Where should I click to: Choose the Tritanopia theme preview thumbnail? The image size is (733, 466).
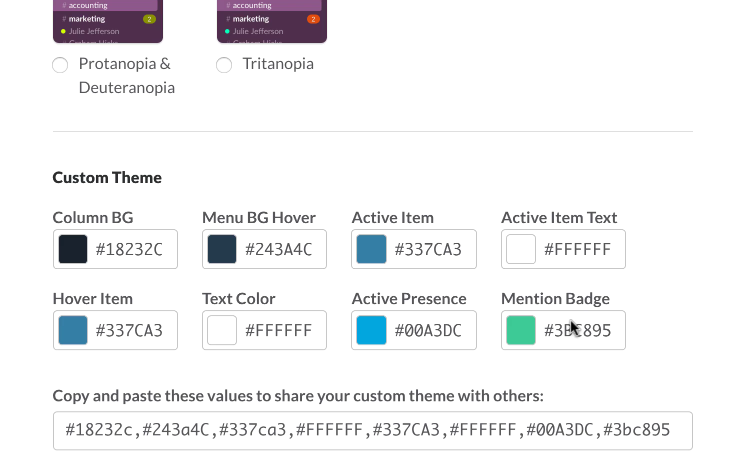point(272,22)
